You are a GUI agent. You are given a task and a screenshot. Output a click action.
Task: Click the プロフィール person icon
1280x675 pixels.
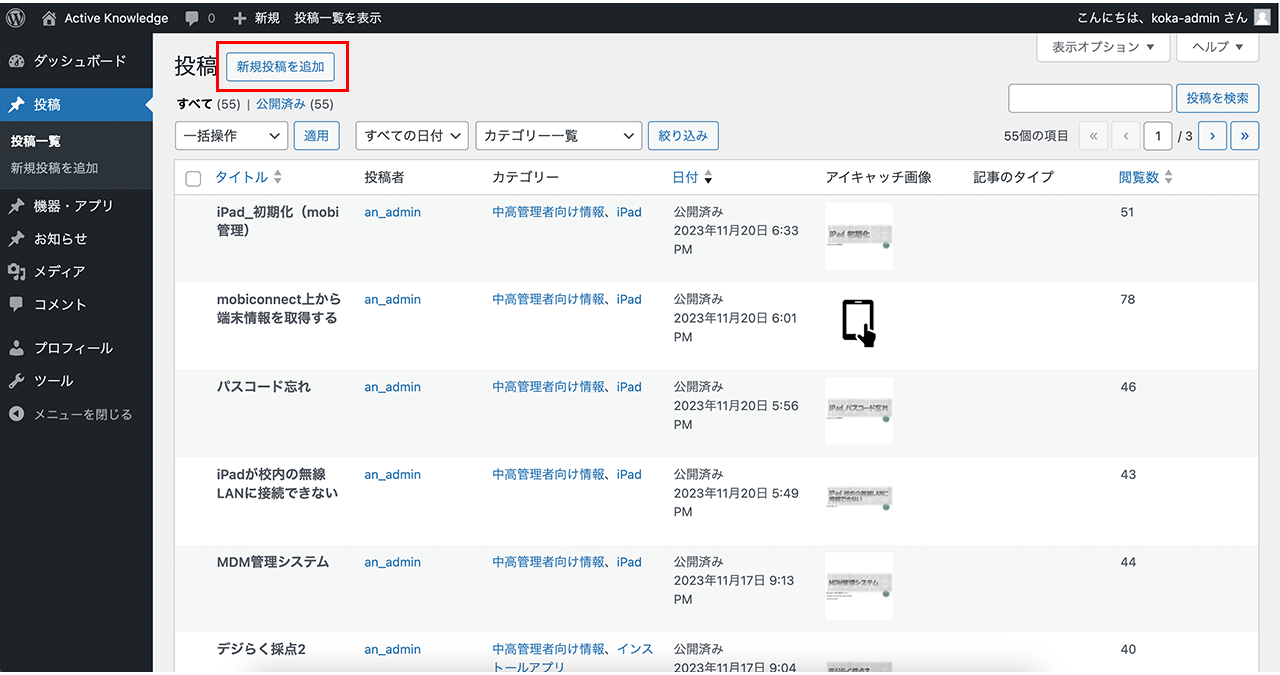[16, 348]
